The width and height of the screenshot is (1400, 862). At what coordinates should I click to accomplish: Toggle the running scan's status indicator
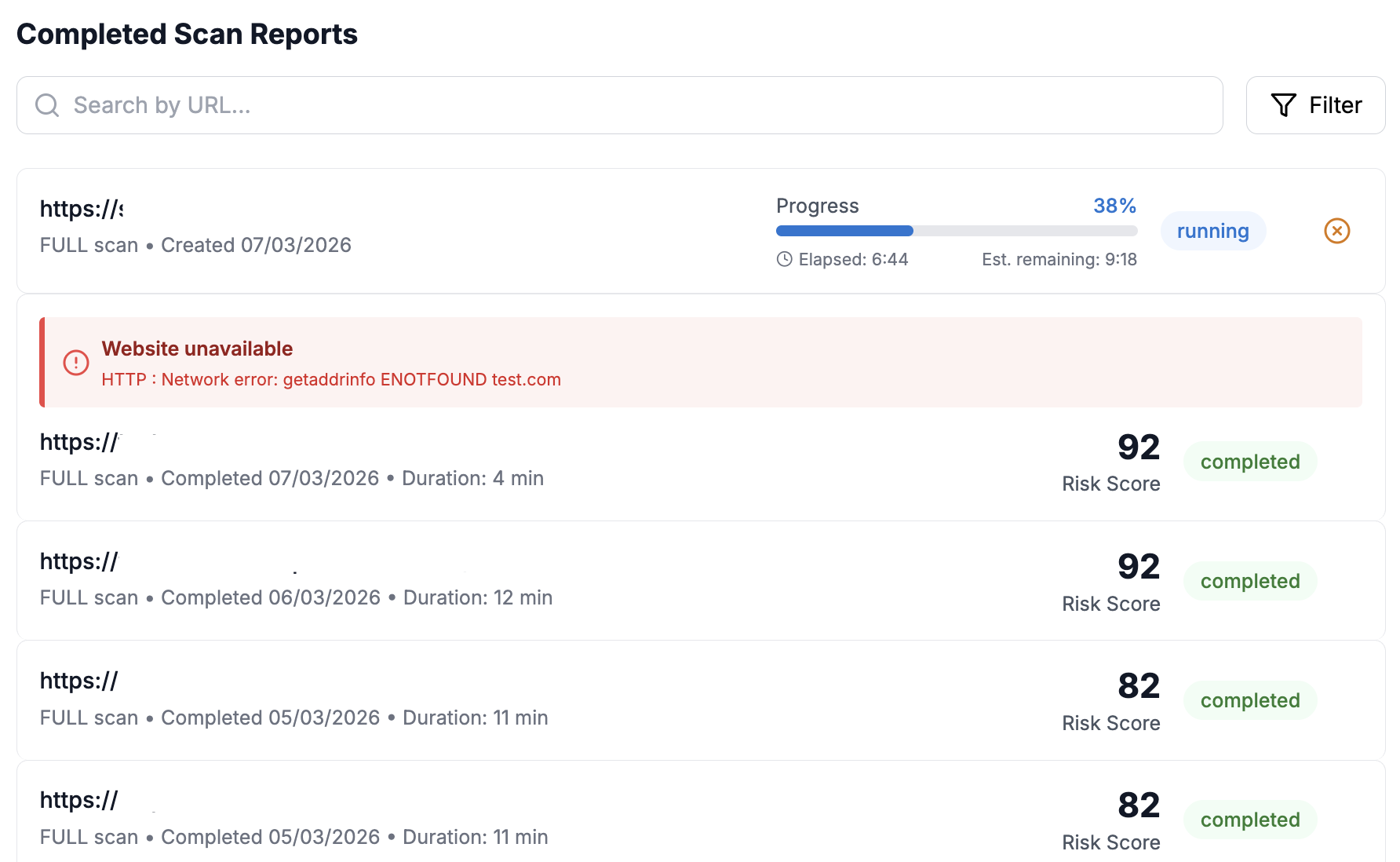coord(1212,231)
